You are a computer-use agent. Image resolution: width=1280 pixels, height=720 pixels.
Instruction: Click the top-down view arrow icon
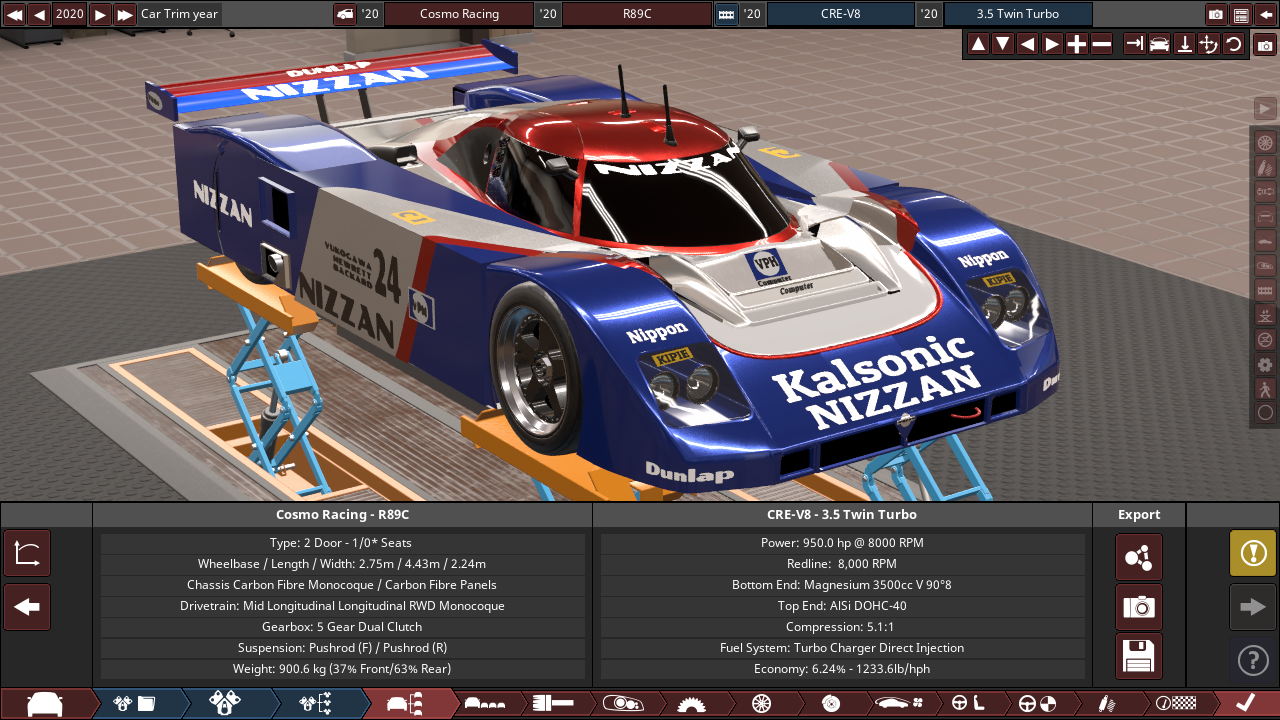(x=1184, y=44)
